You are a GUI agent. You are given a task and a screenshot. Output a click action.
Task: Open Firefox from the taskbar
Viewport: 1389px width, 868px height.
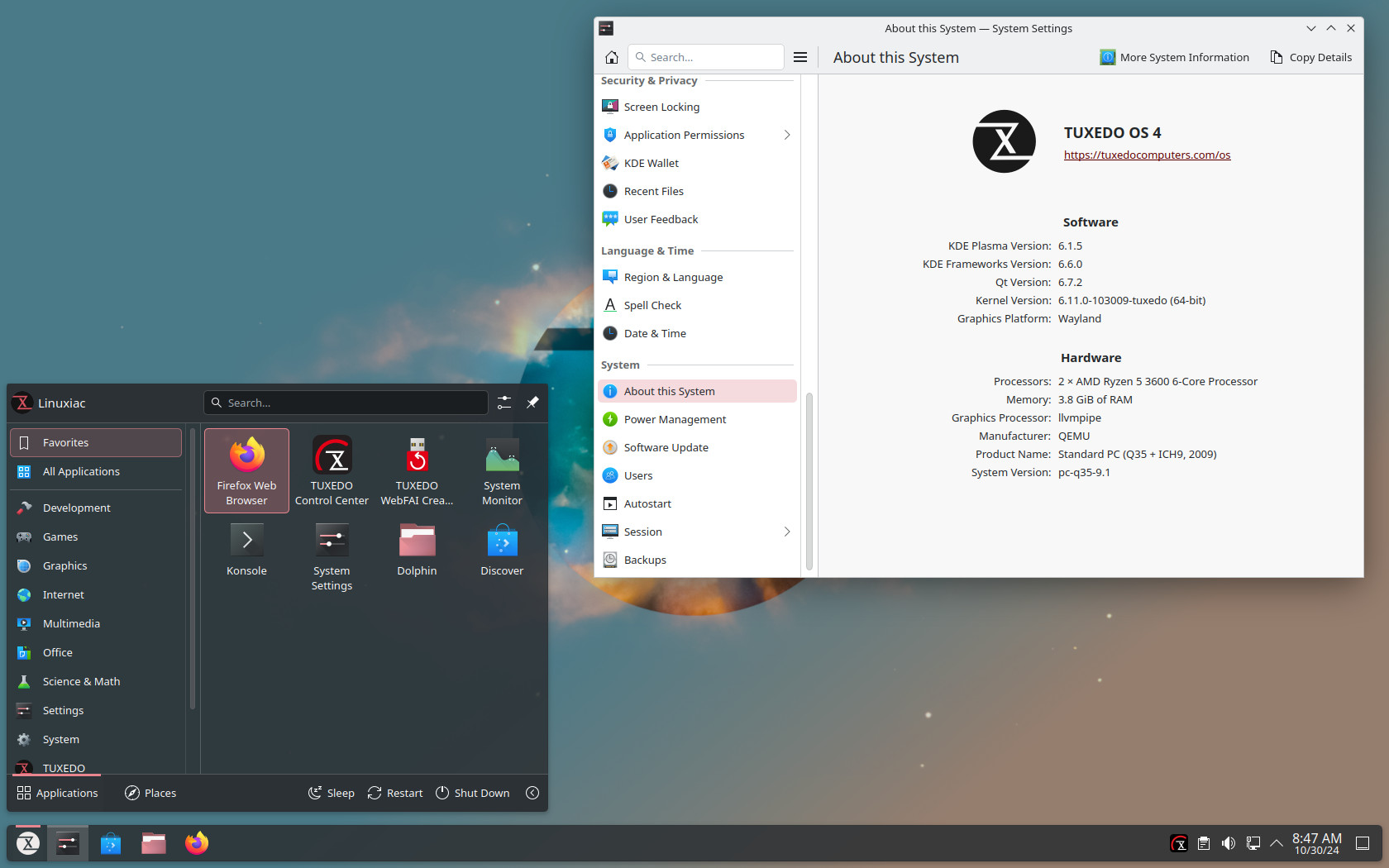tap(197, 843)
